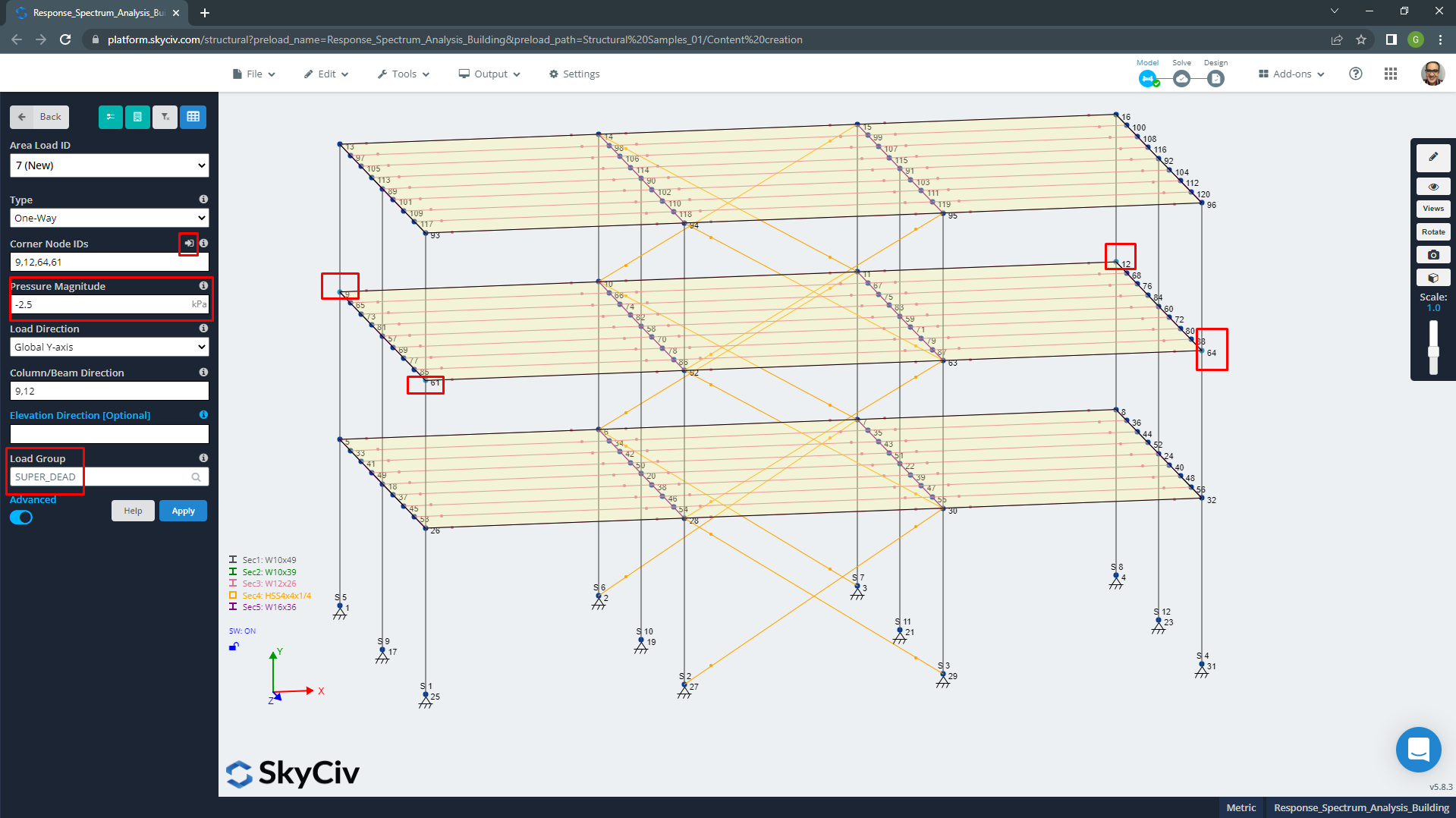This screenshot has height=818, width=1456.
Task: Take a model screenshot with the camera icon
Action: click(x=1432, y=254)
